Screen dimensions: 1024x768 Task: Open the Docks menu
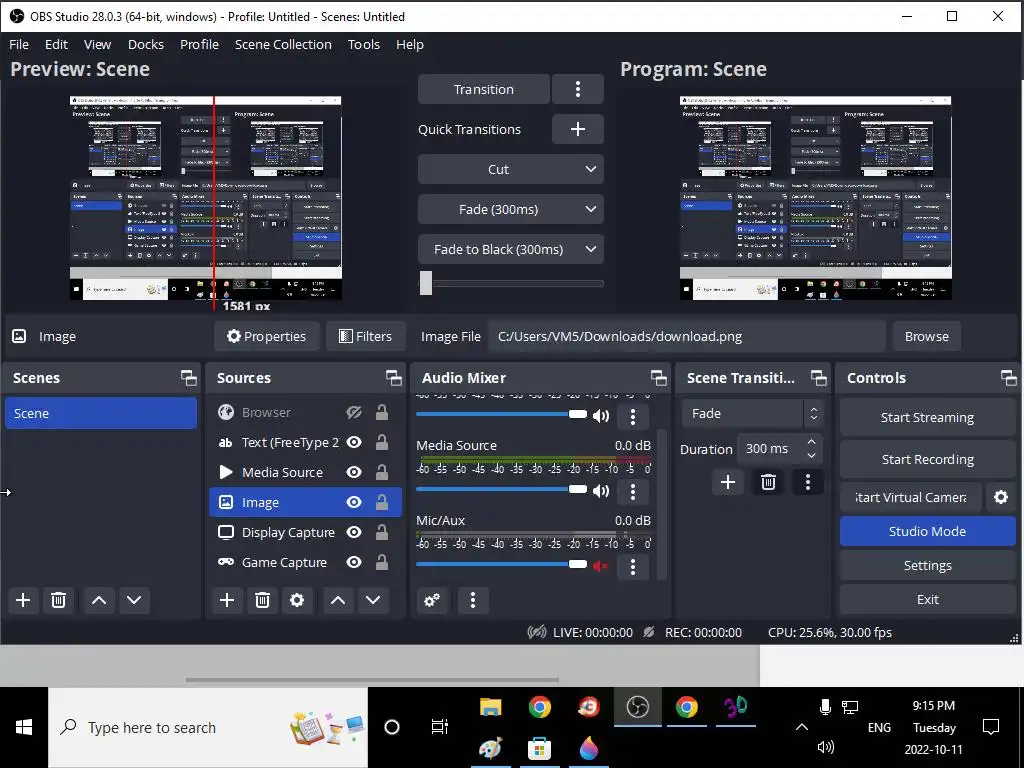146,44
